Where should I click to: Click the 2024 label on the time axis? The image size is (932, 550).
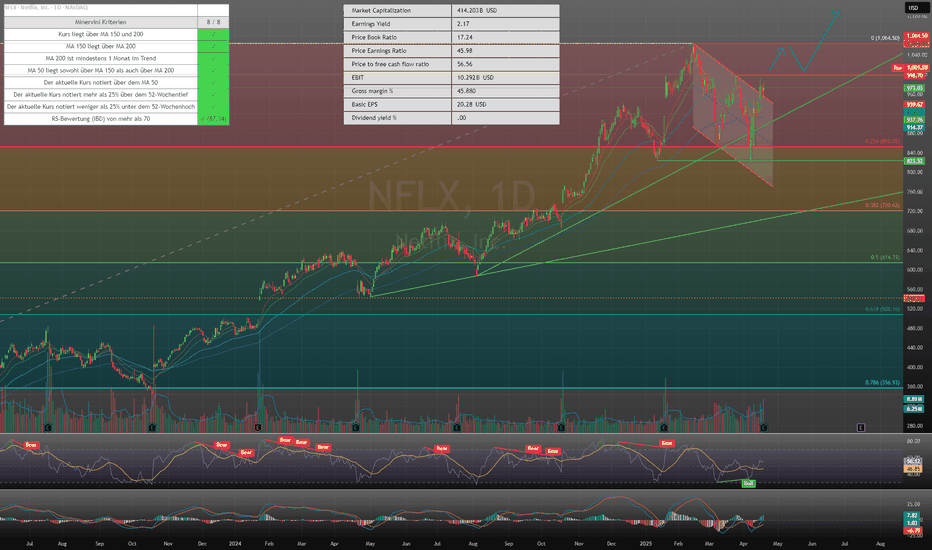tap(235, 543)
